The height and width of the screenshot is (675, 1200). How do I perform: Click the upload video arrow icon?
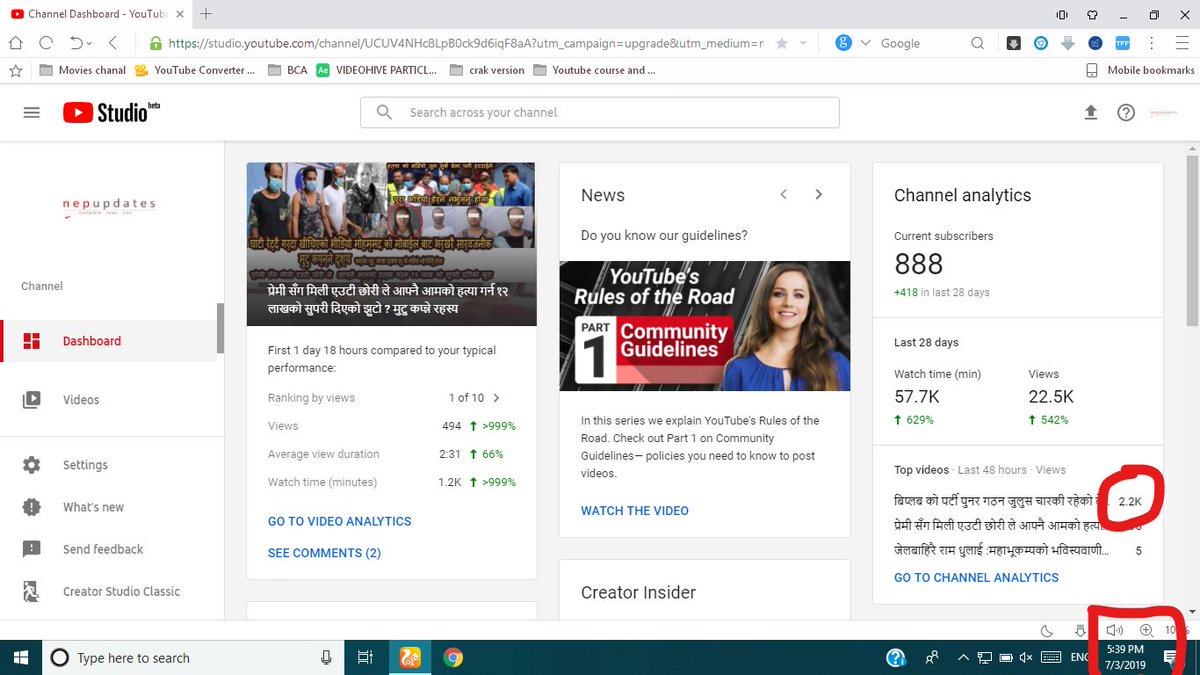1091,113
